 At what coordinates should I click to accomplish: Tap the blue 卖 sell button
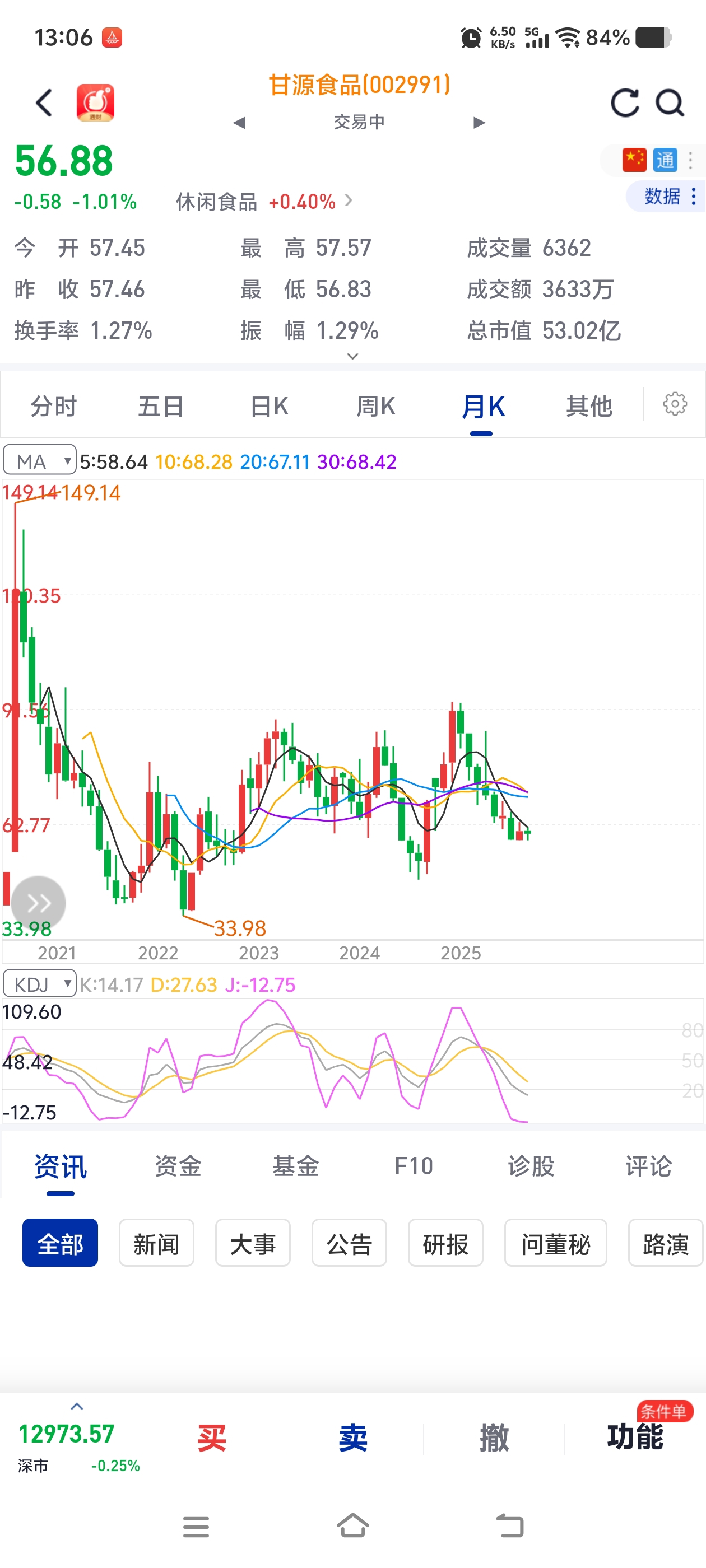click(352, 1438)
